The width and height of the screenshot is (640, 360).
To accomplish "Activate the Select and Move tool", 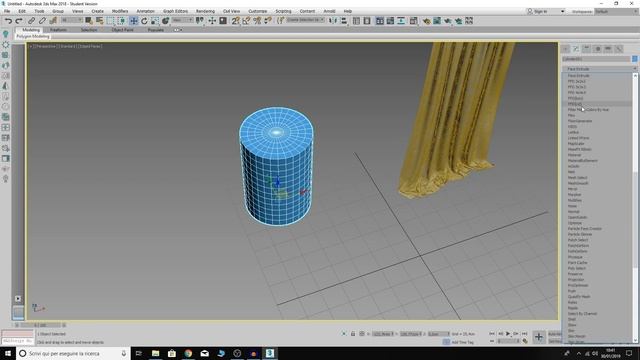I will [x=133, y=20].
